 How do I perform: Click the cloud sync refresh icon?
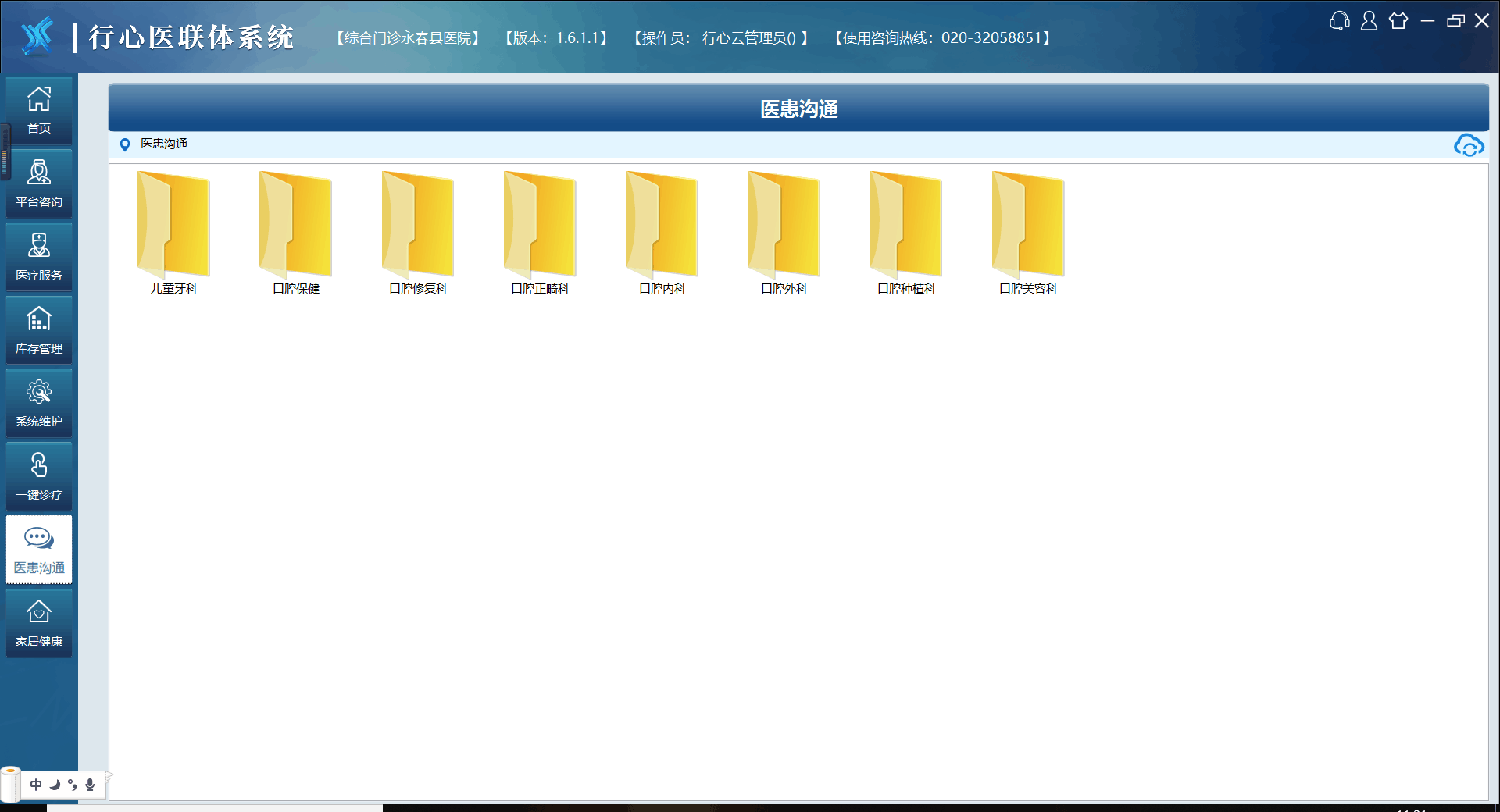pos(1469,145)
